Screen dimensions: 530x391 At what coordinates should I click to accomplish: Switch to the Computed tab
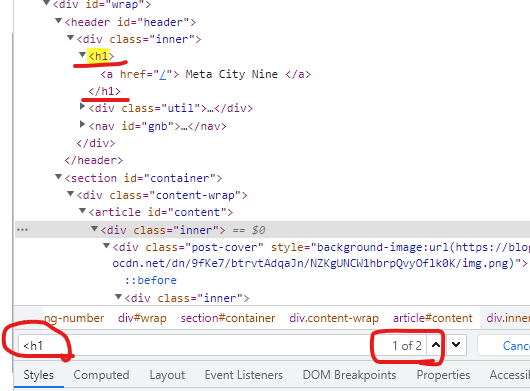coord(101,375)
